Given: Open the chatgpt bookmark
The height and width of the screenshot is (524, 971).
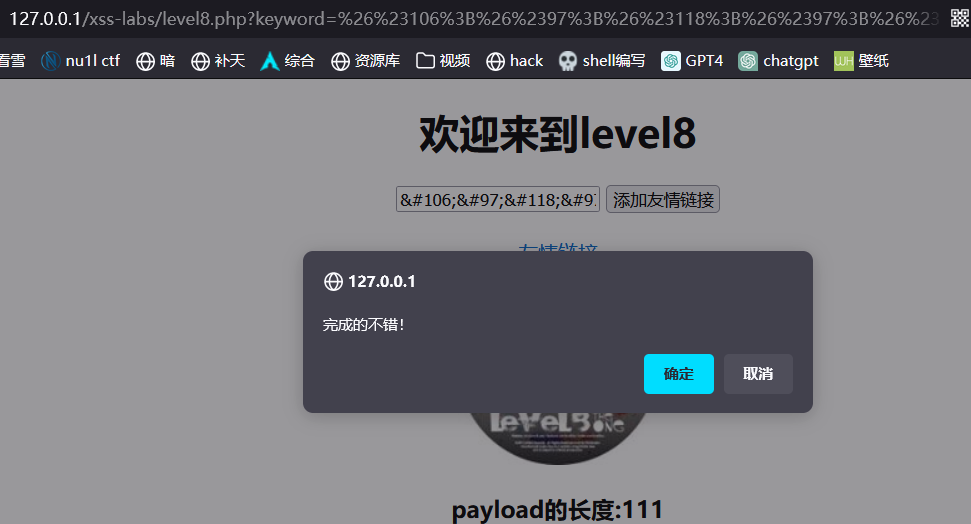Looking at the screenshot, I should pos(778,61).
